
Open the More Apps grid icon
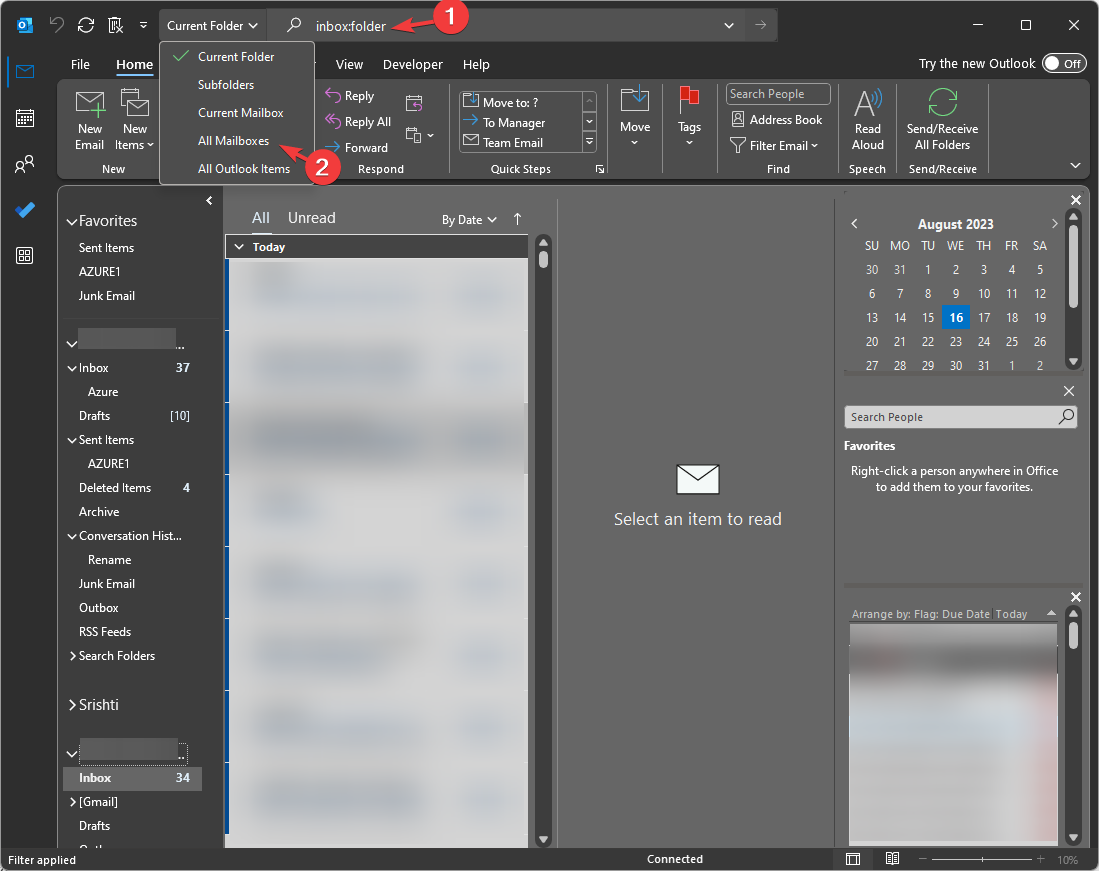tap(25, 256)
